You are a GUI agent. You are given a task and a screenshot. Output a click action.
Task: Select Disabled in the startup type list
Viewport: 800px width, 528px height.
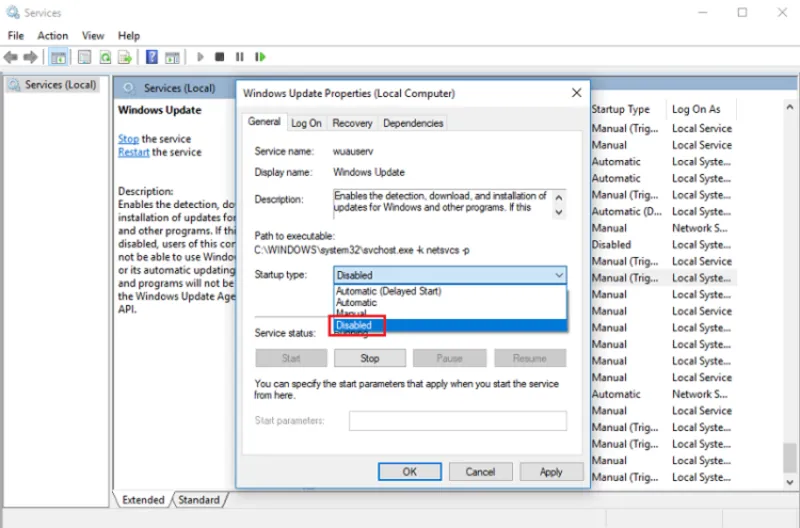pos(355,326)
